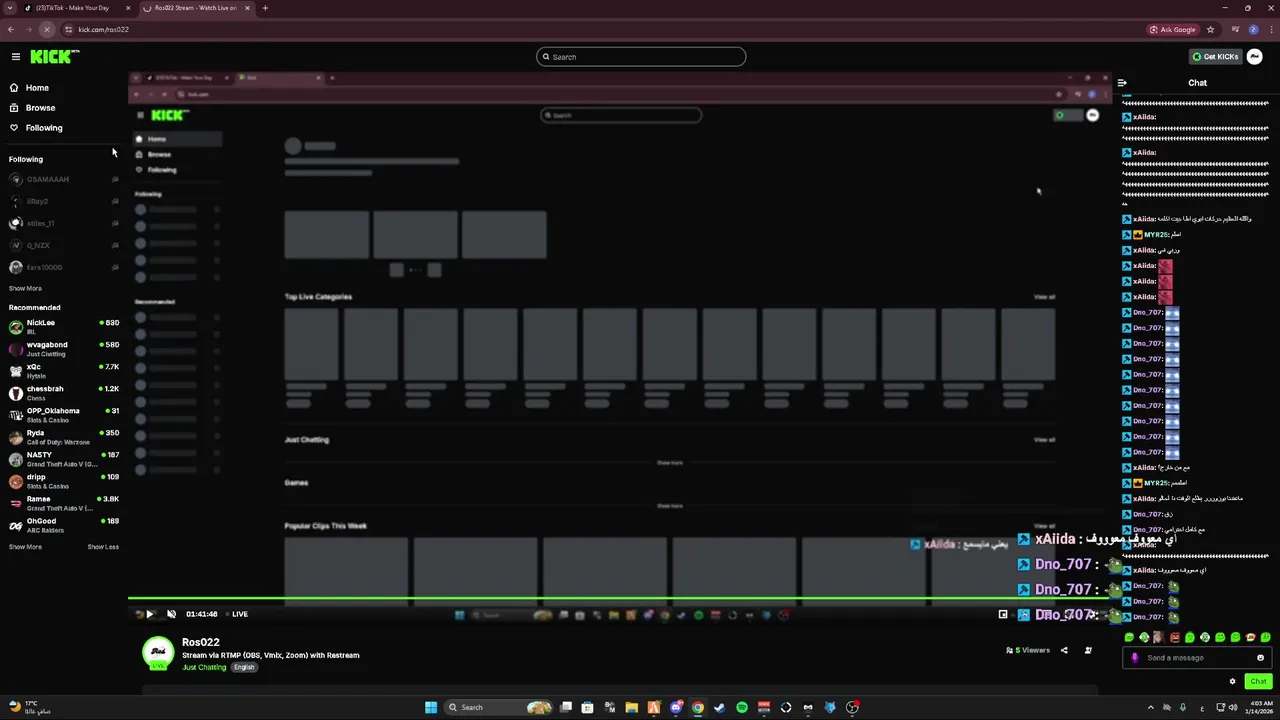The image size is (1280, 720).
Task: Open recommended channel NickLee
Action: tap(63, 327)
